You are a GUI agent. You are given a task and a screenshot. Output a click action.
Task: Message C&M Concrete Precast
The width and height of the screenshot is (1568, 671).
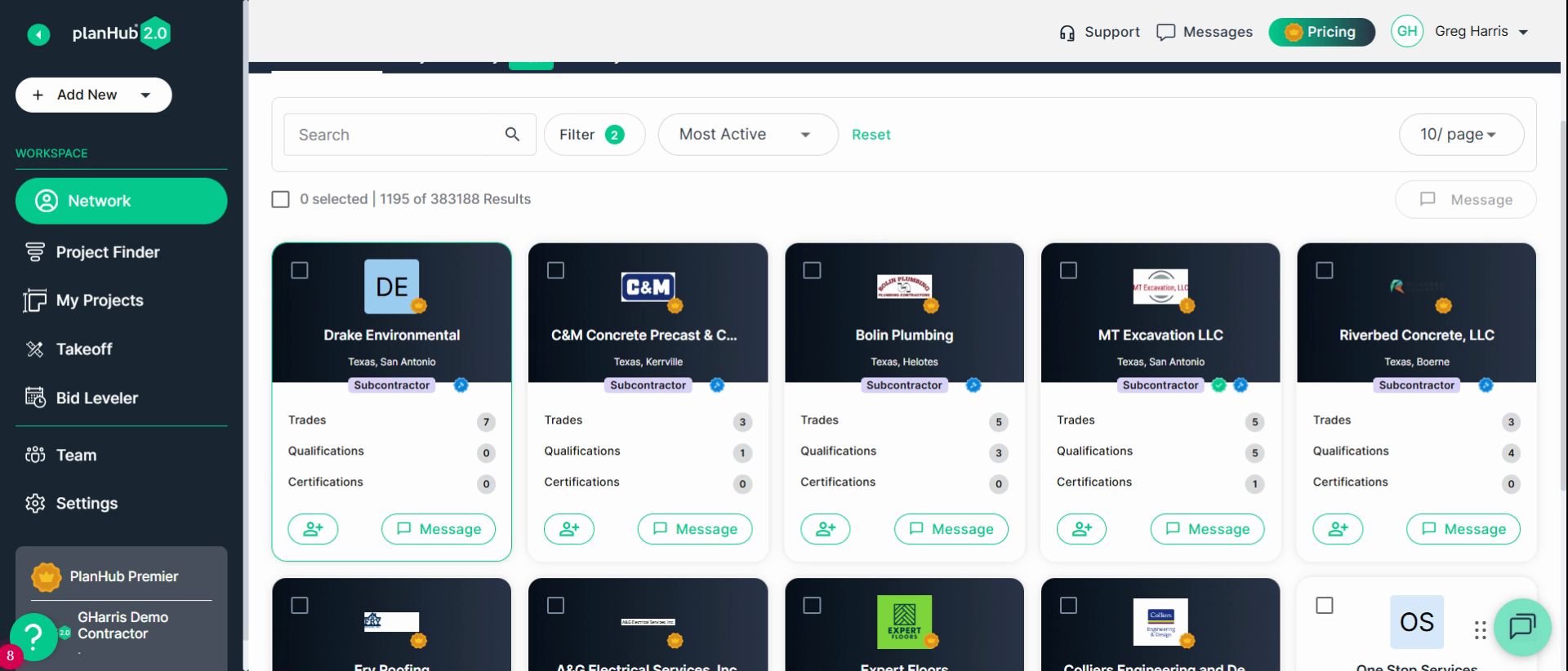coord(695,529)
